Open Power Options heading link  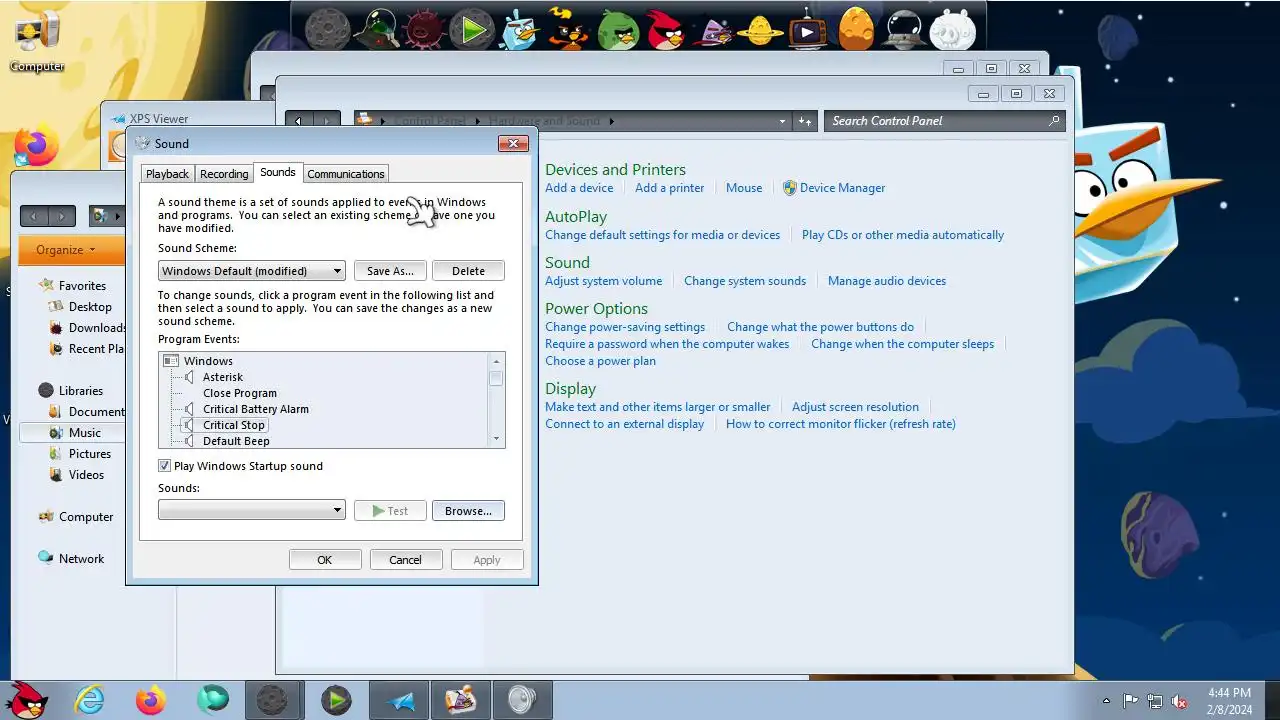(596, 309)
